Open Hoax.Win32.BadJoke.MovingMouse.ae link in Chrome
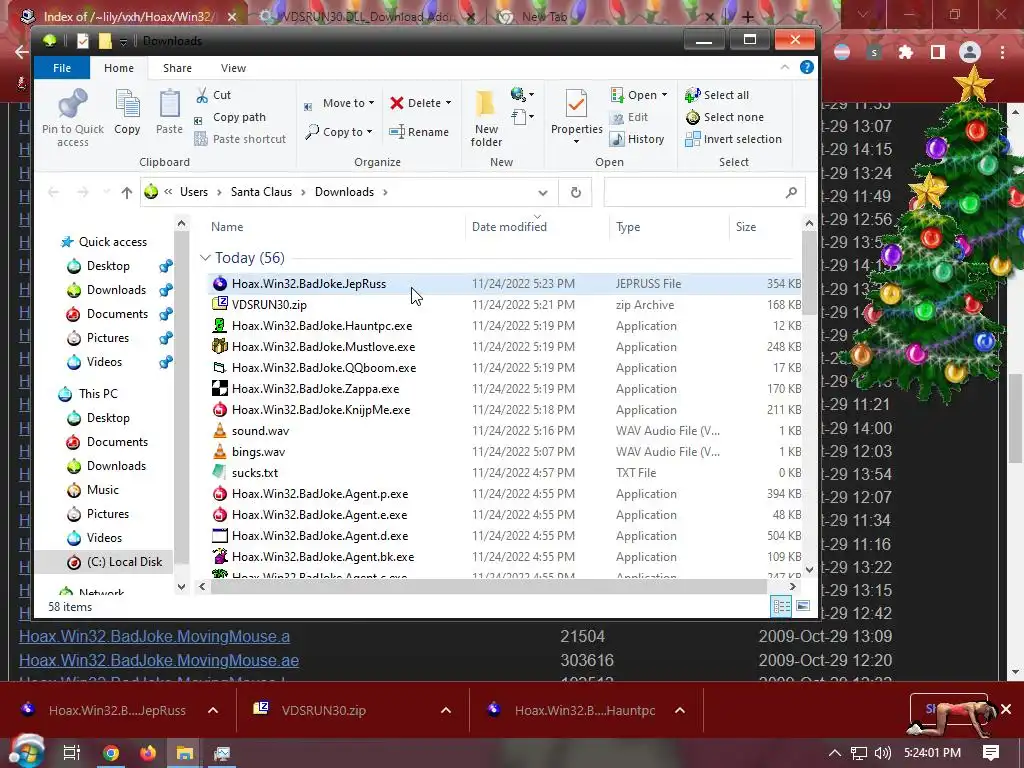 point(159,660)
